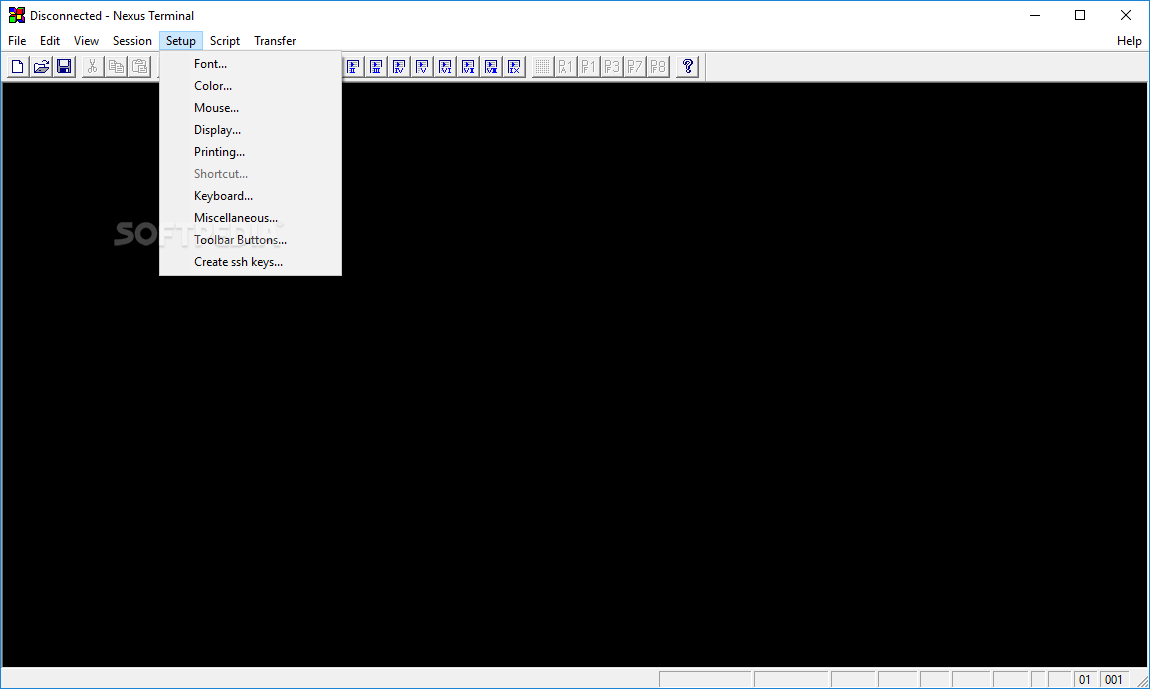Open the Edit menu

click(50, 41)
